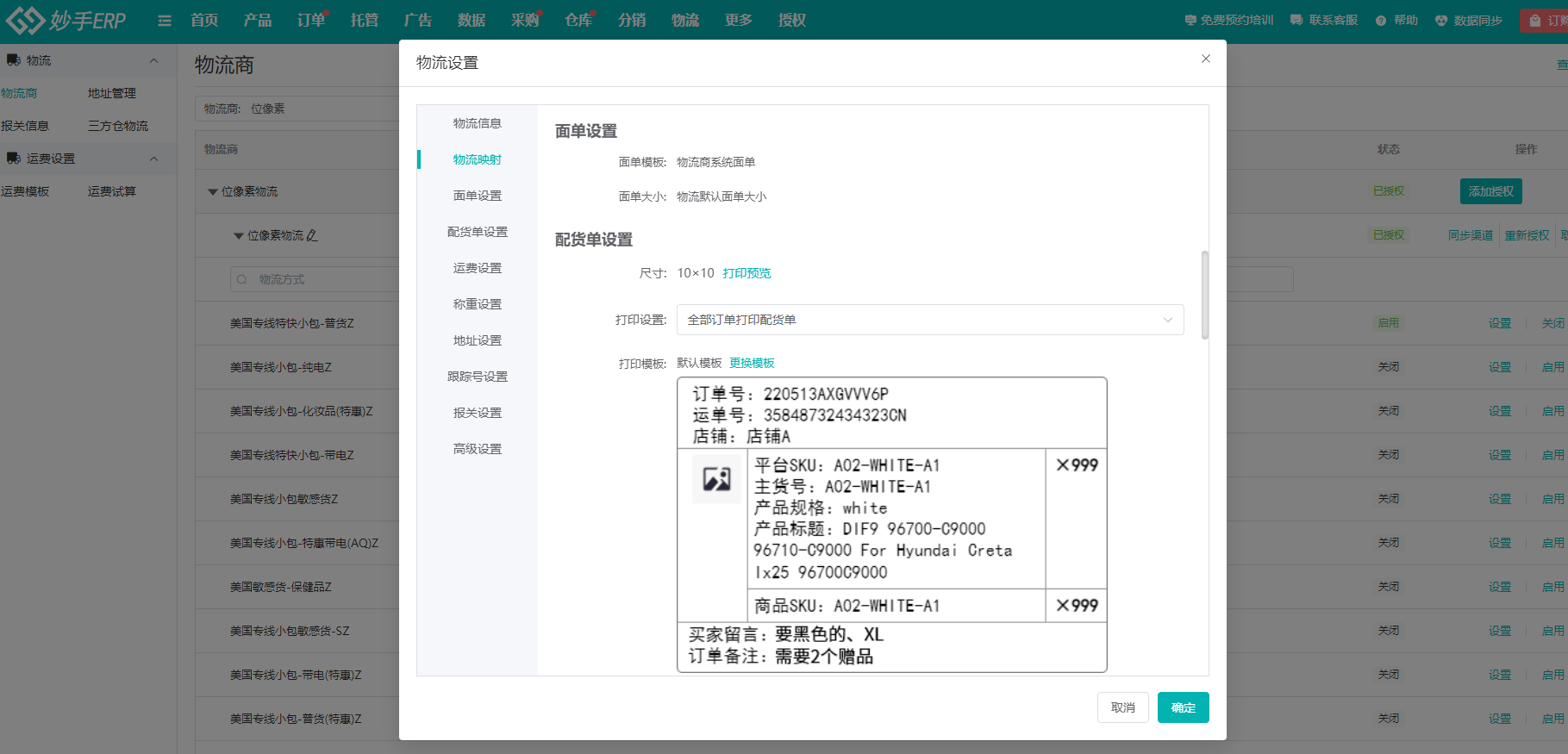Click the 联系客服 chat icon
The height and width of the screenshot is (754, 1568).
(x=1296, y=21)
